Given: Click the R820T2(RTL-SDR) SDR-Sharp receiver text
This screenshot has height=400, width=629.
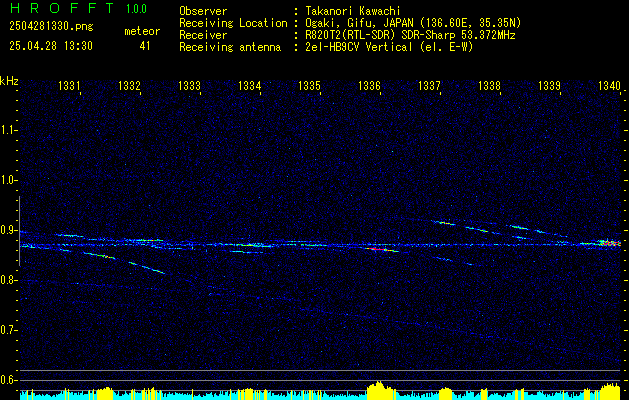Looking at the screenshot, I should (410, 35).
